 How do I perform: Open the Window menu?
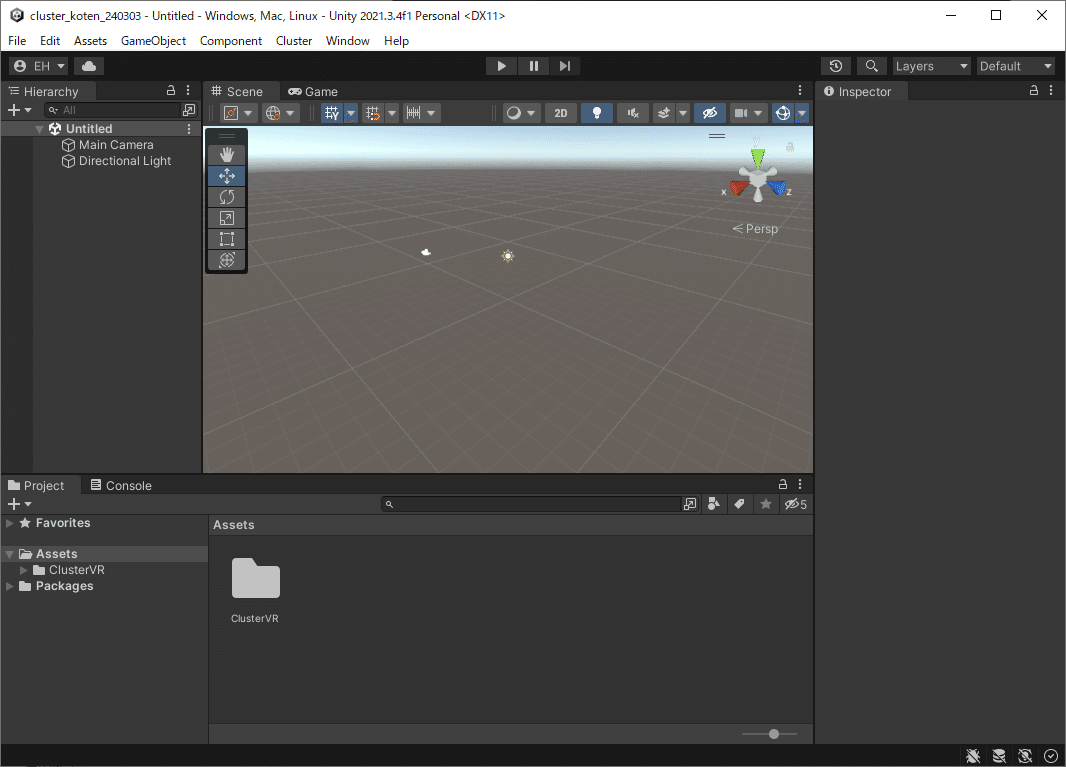pos(347,41)
